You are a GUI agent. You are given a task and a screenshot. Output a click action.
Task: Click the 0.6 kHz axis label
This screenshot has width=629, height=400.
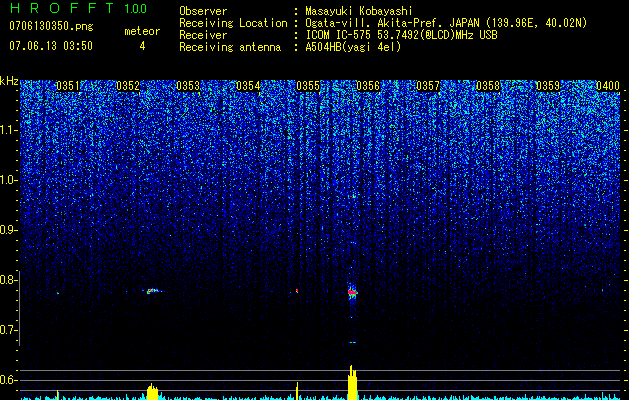9,380
